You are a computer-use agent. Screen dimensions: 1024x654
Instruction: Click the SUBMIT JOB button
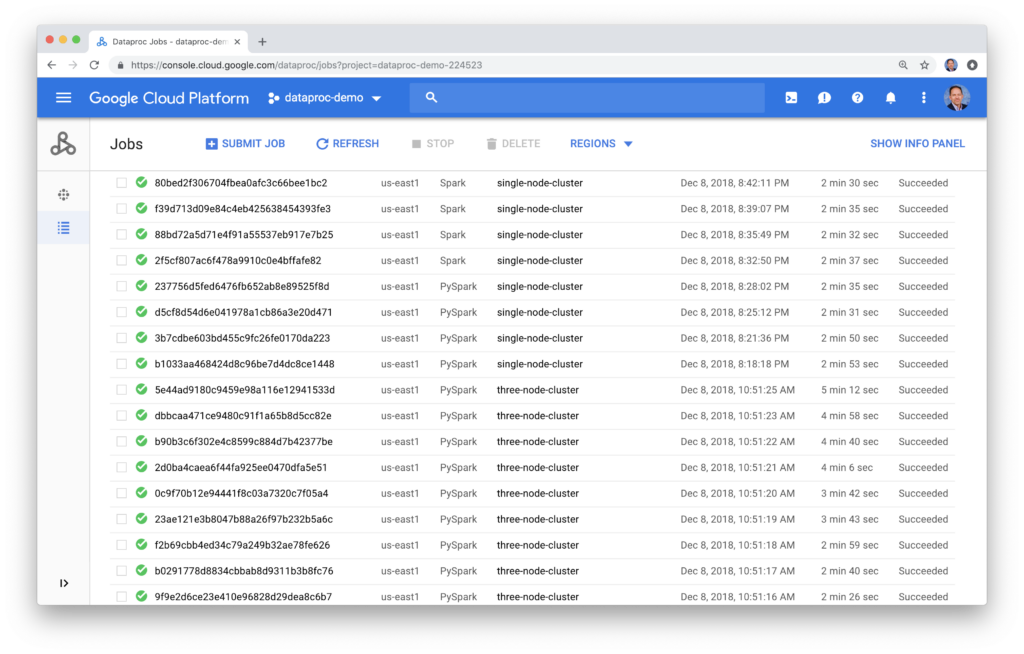coord(246,144)
